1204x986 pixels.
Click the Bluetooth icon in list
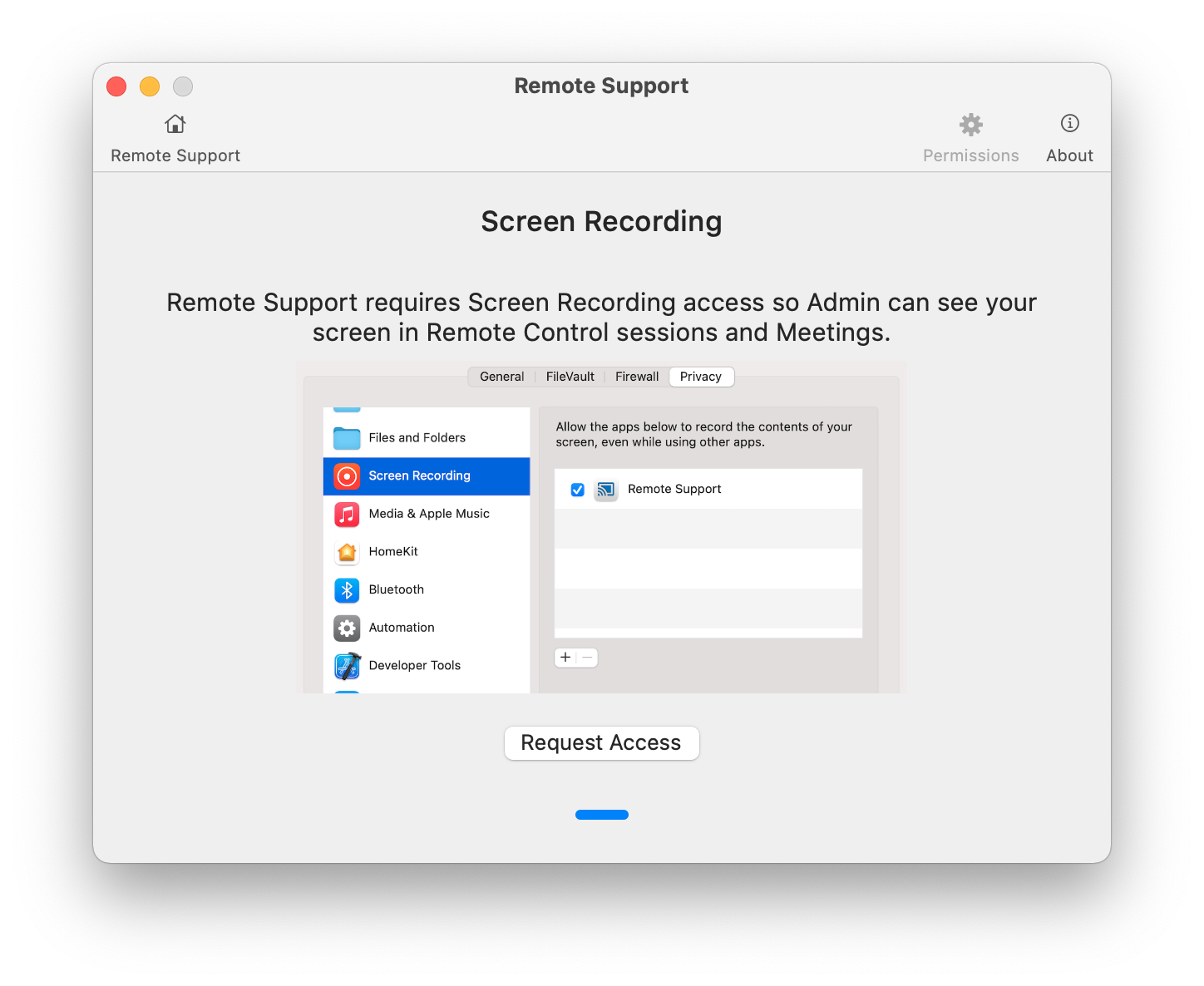[347, 589]
